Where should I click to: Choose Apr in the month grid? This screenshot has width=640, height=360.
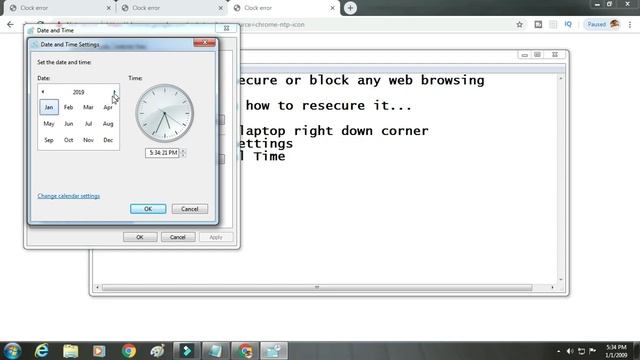(x=108, y=107)
